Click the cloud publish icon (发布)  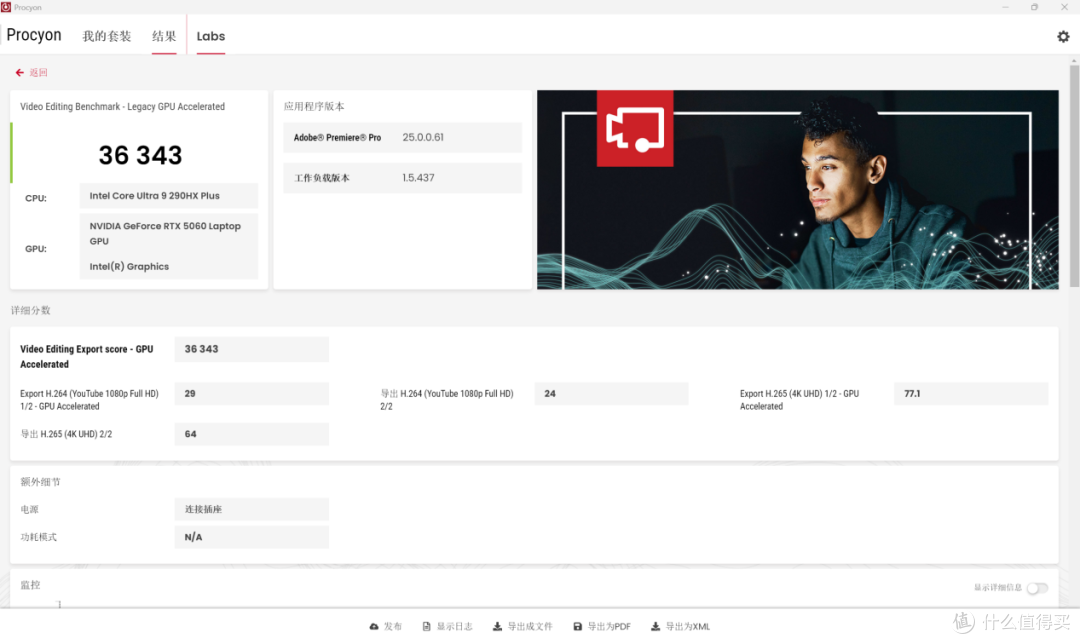point(374,626)
